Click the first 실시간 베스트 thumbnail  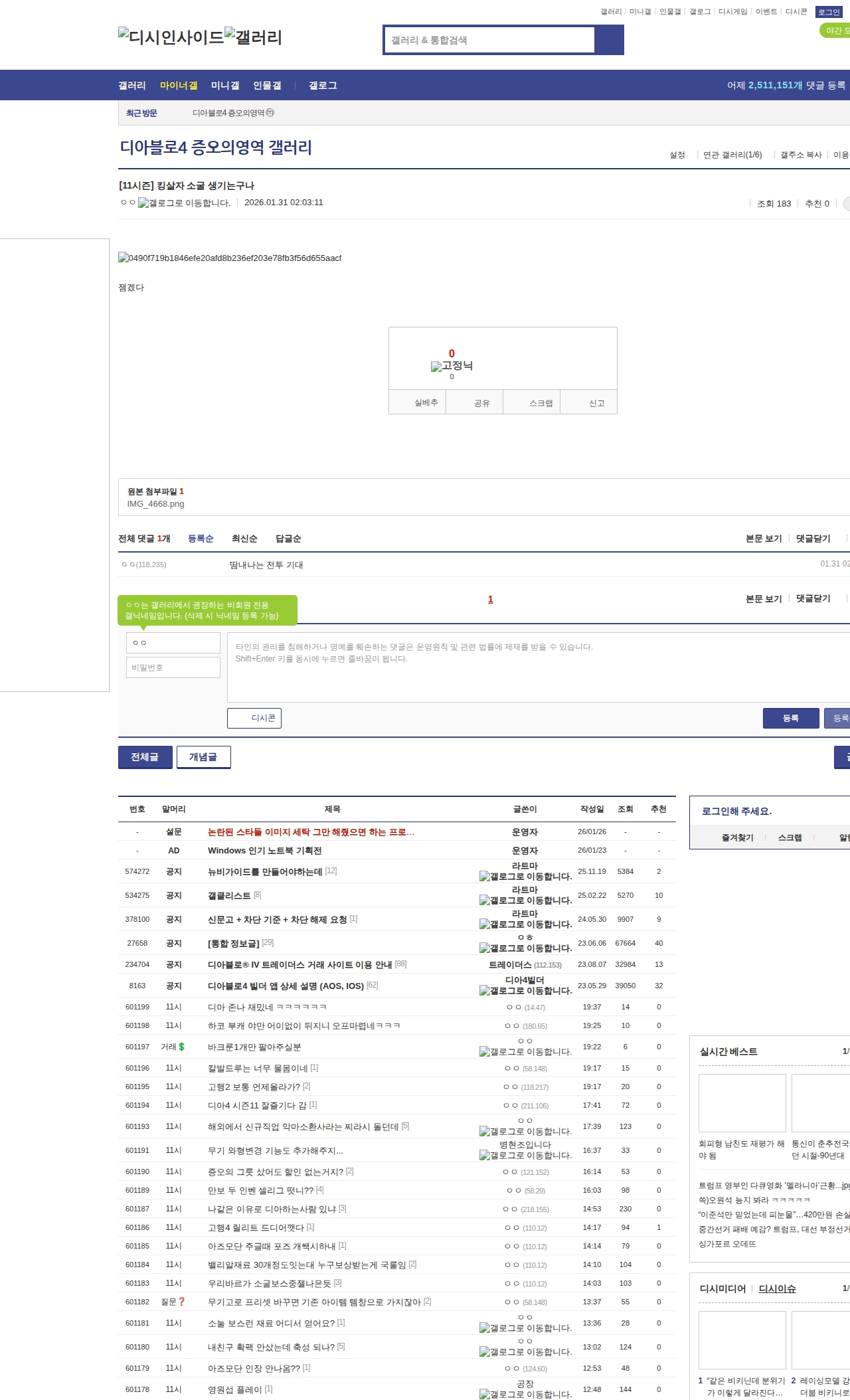[742, 1102]
